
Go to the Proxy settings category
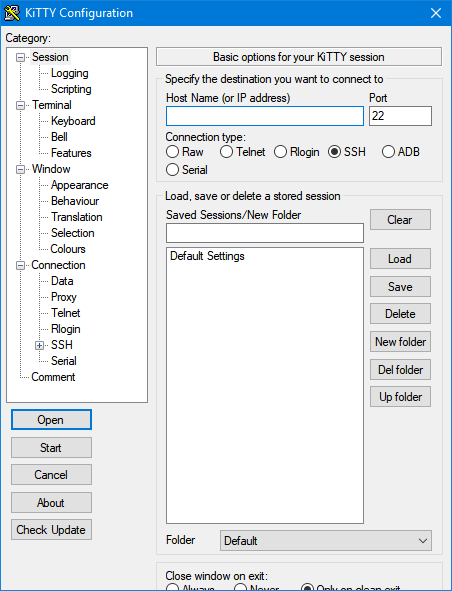tap(64, 297)
